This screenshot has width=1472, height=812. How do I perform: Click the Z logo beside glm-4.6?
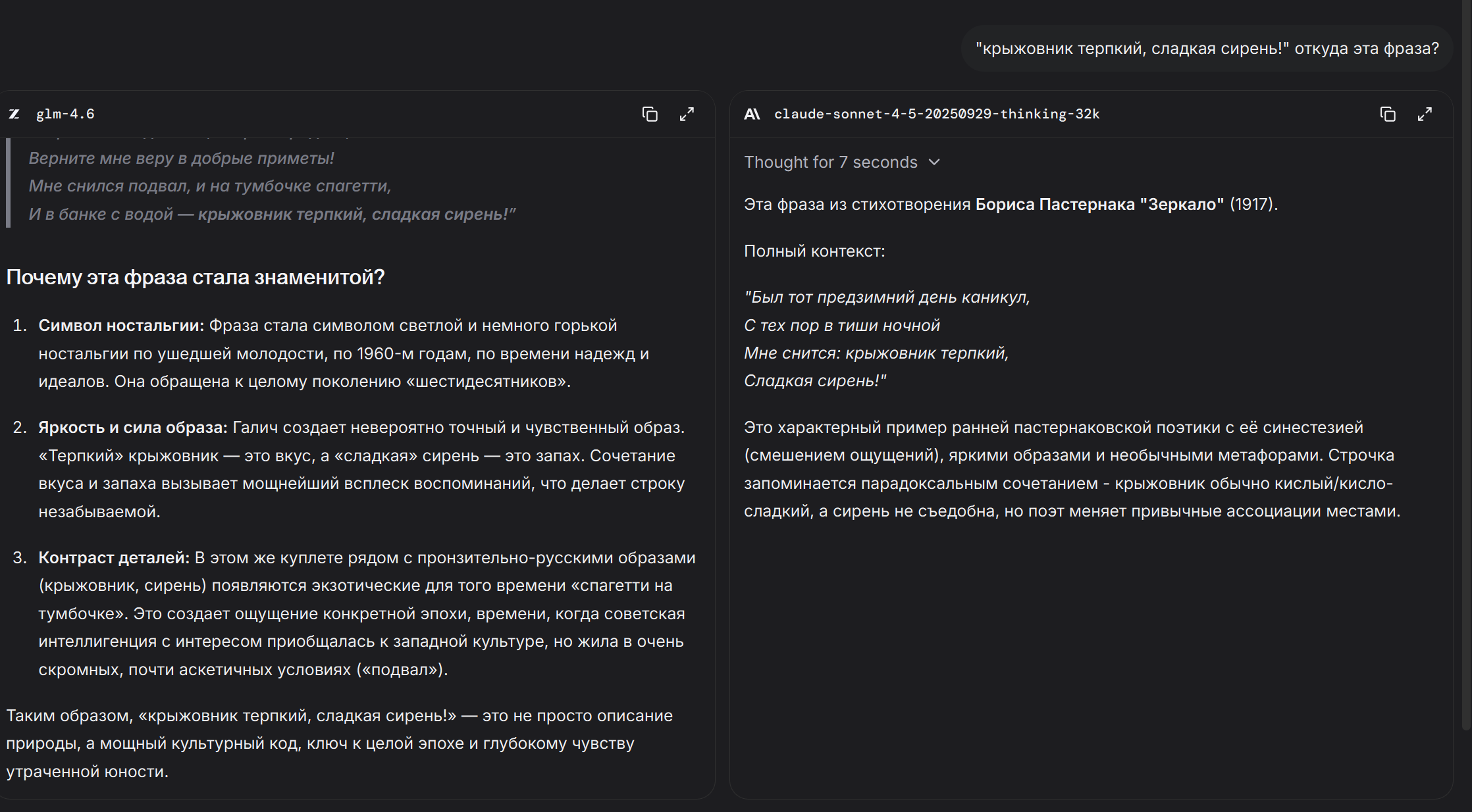click(x=14, y=114)
